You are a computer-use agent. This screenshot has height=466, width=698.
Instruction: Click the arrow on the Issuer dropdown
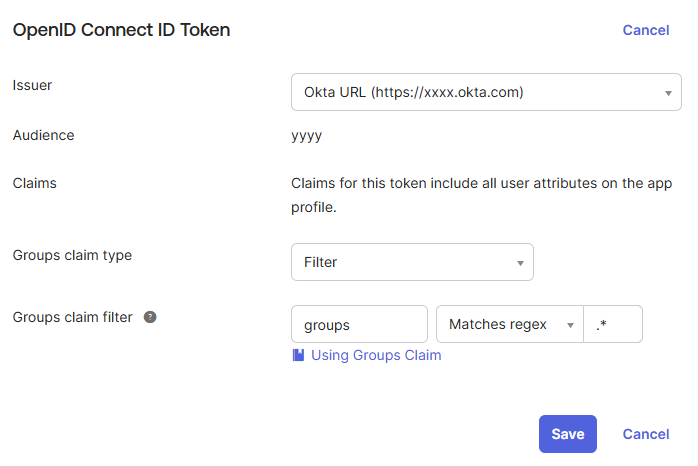(x=668, y=93)
